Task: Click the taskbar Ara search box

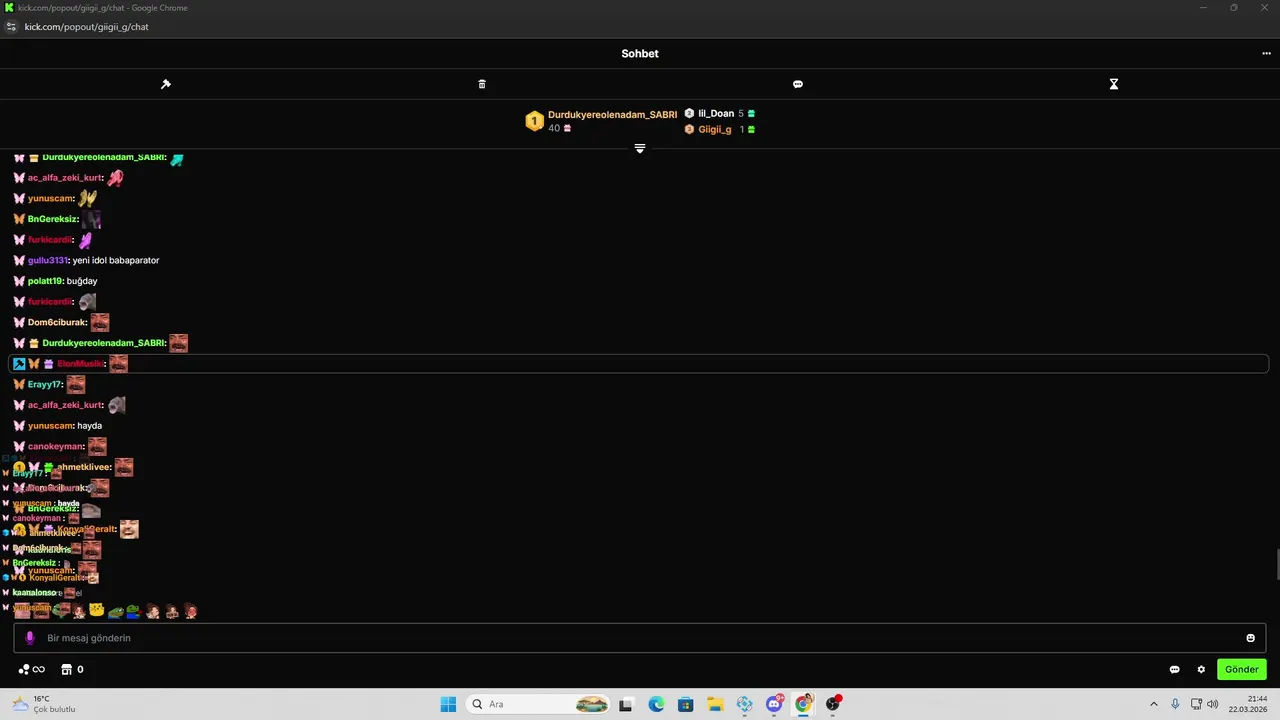Action: pyautogui.click(x=540, y=704)
